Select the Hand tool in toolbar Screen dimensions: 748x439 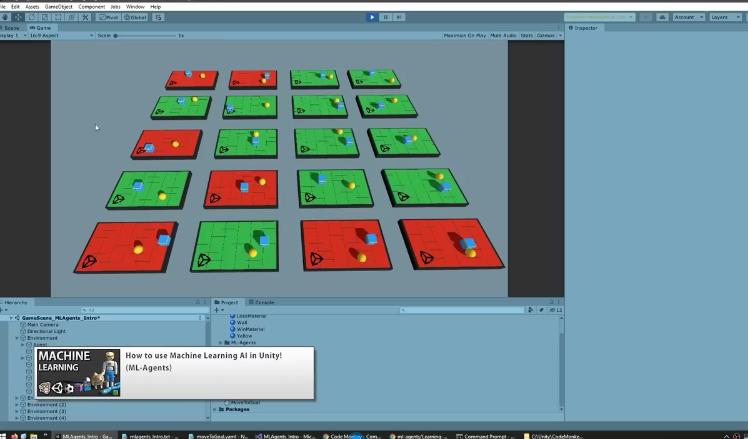pos(5,17)
